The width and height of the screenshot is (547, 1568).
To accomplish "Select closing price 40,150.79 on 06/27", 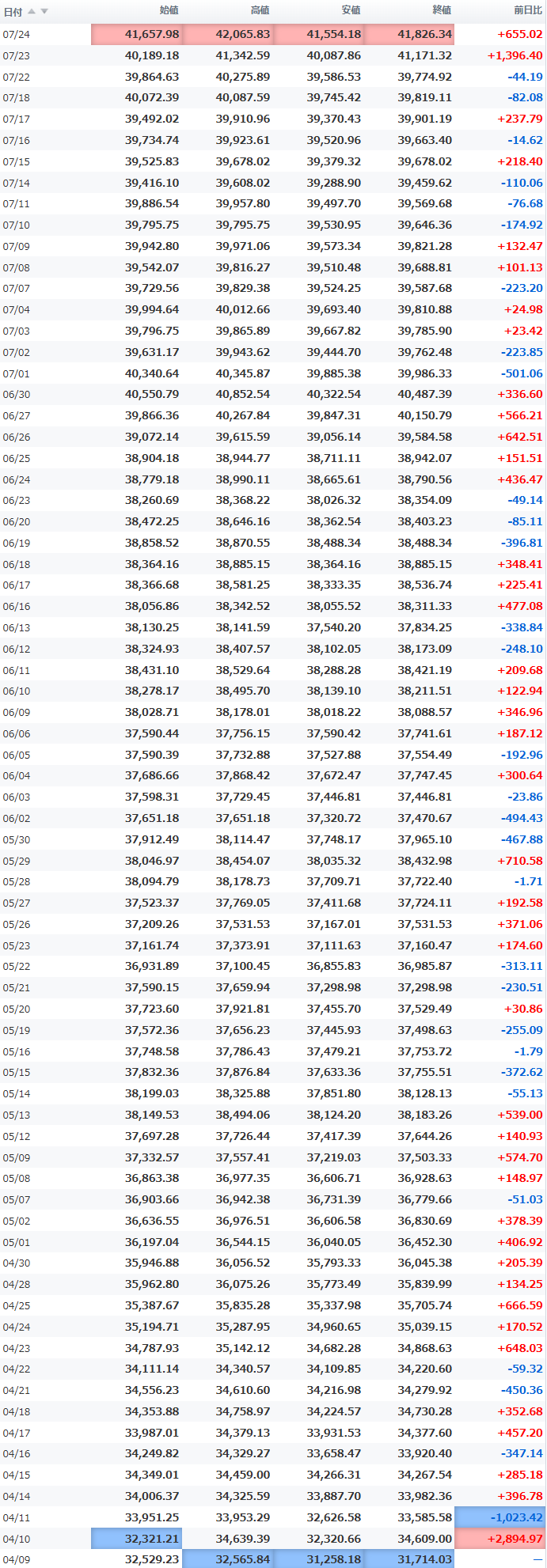I will 425,415.
